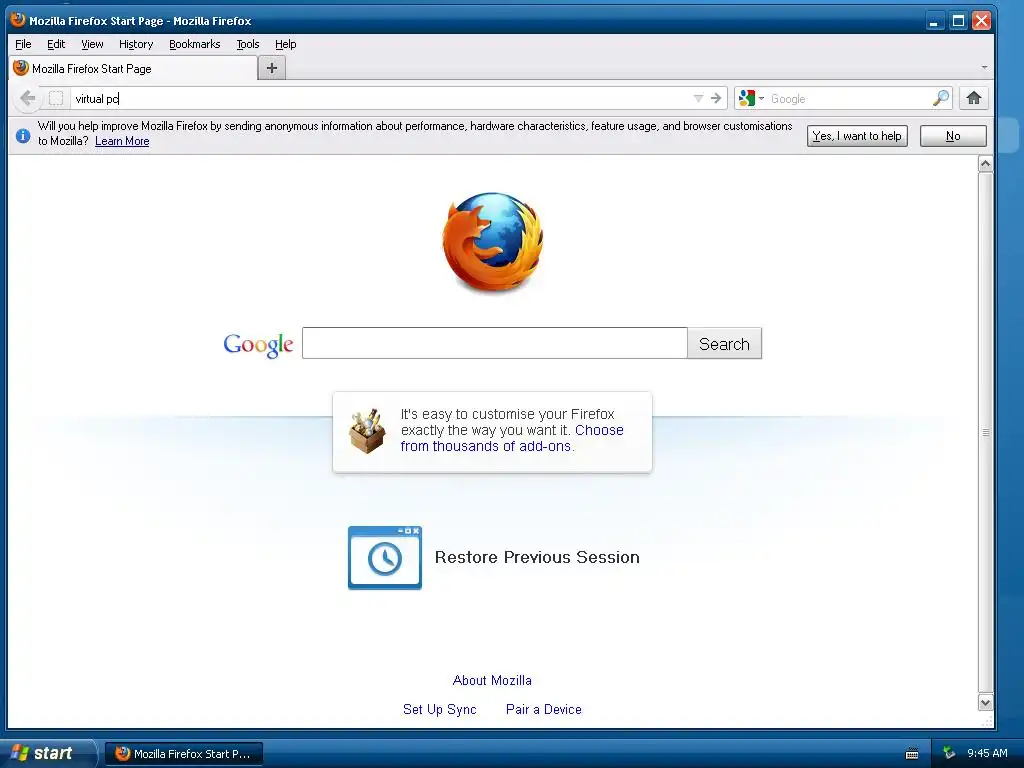Select the Mozilla Firefox Start Page tab

click(x=133, y=68)
